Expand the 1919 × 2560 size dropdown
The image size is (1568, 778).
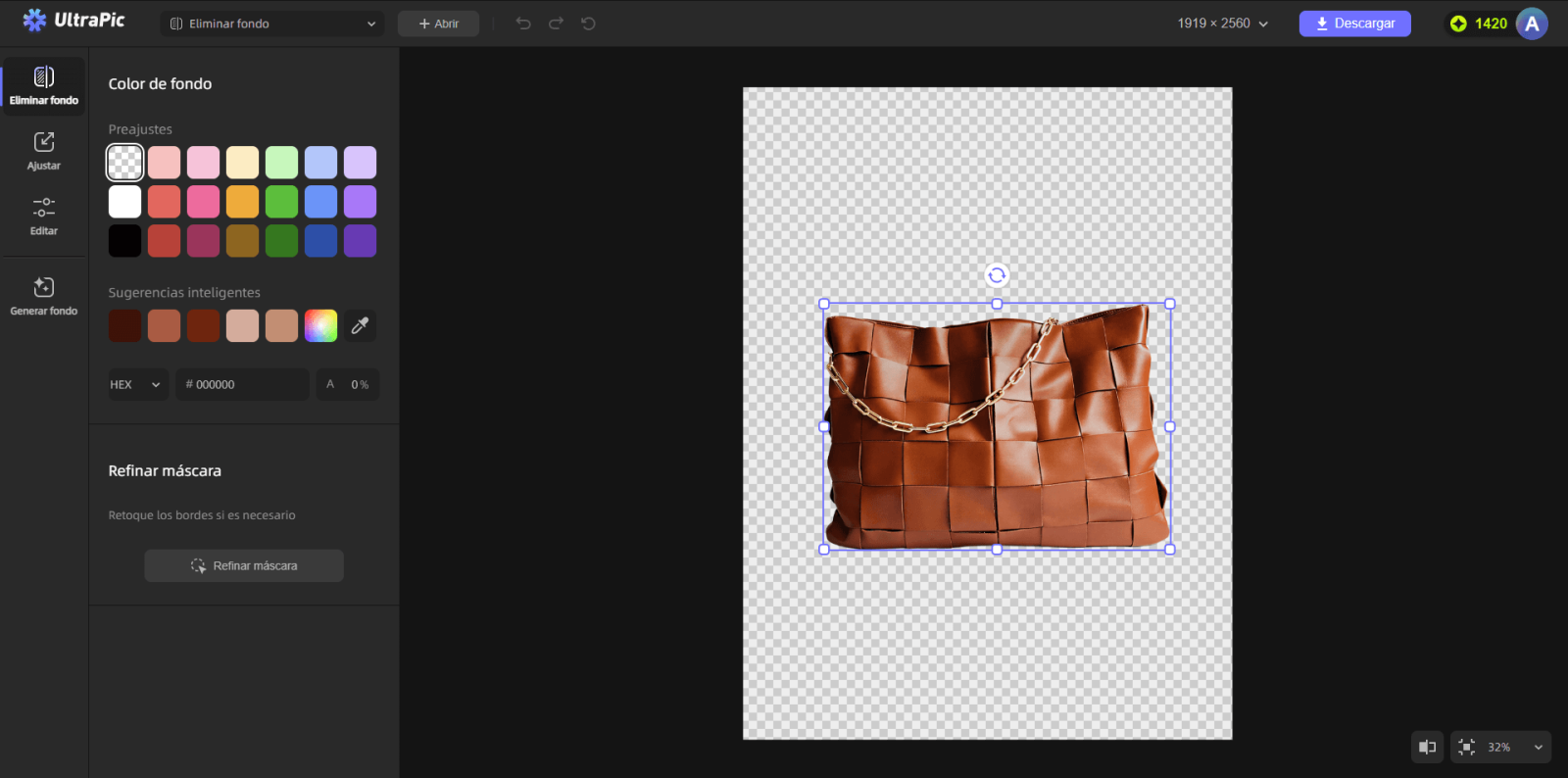[x=1222, y=24]
